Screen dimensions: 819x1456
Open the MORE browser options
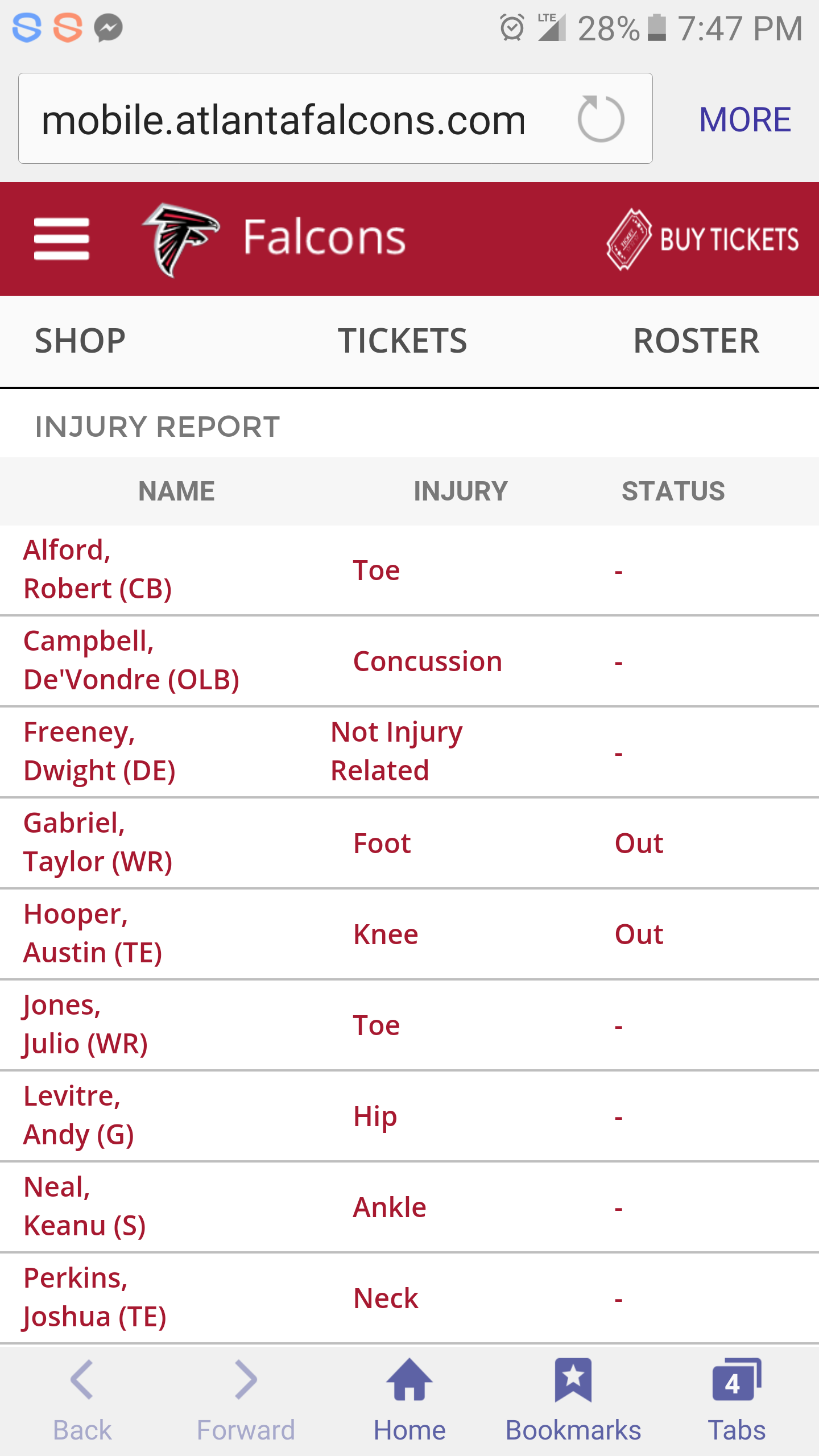click(745, 119)
